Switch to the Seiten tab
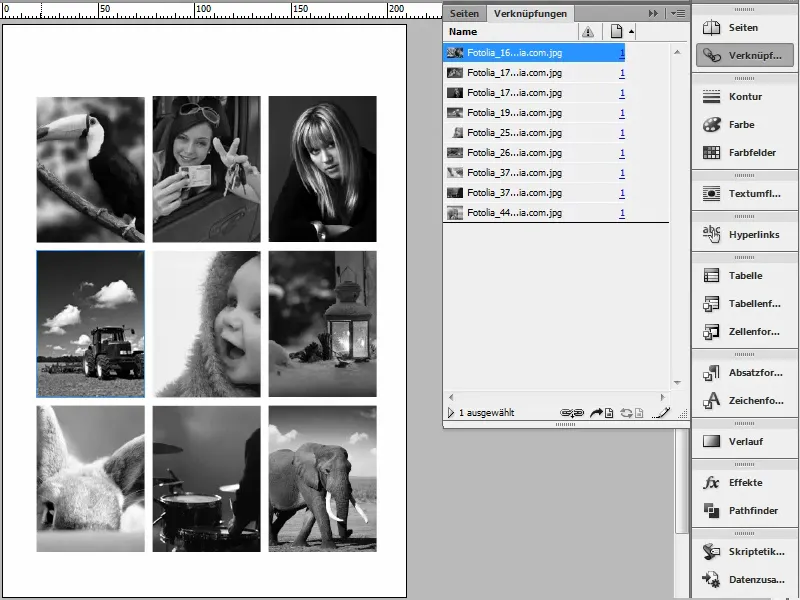 [x=464, y=14]
